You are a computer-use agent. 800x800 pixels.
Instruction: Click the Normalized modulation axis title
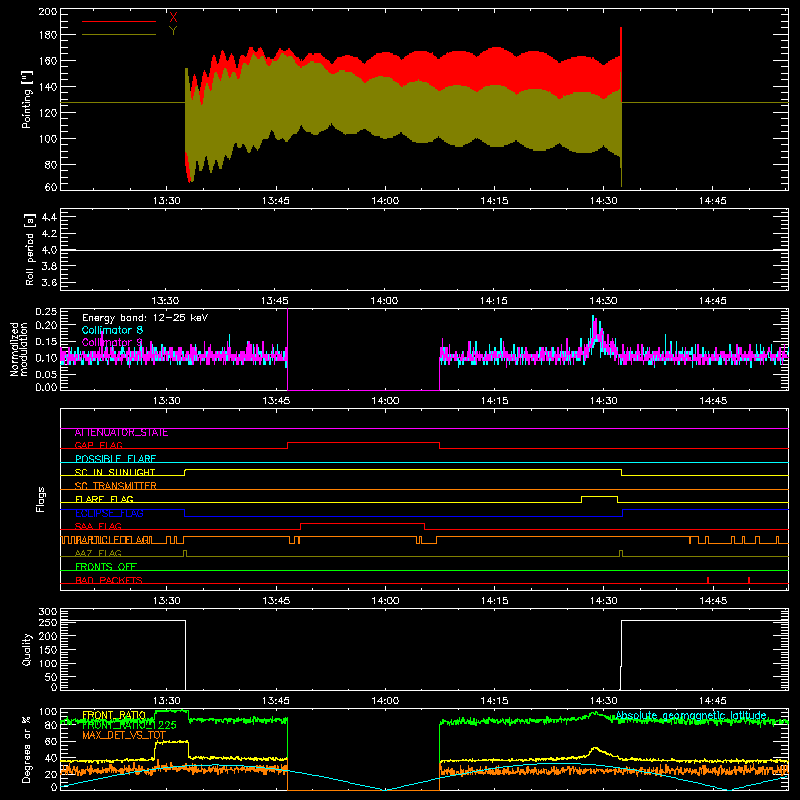(x=19, y=349)
